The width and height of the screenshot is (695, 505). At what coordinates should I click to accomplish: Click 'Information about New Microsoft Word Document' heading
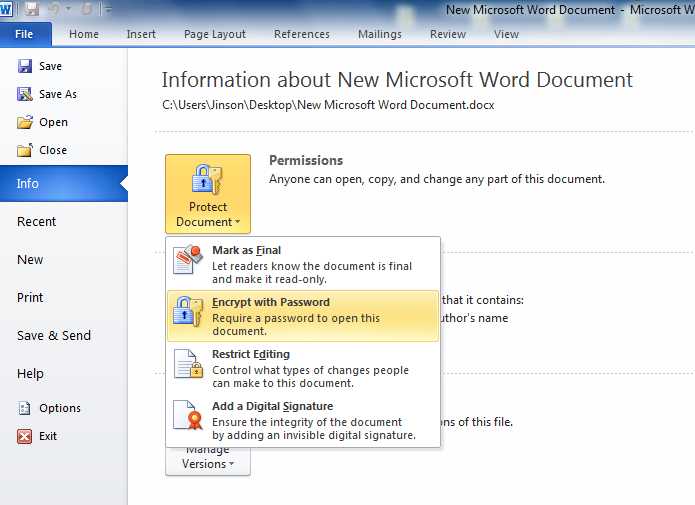pos(397,80)
